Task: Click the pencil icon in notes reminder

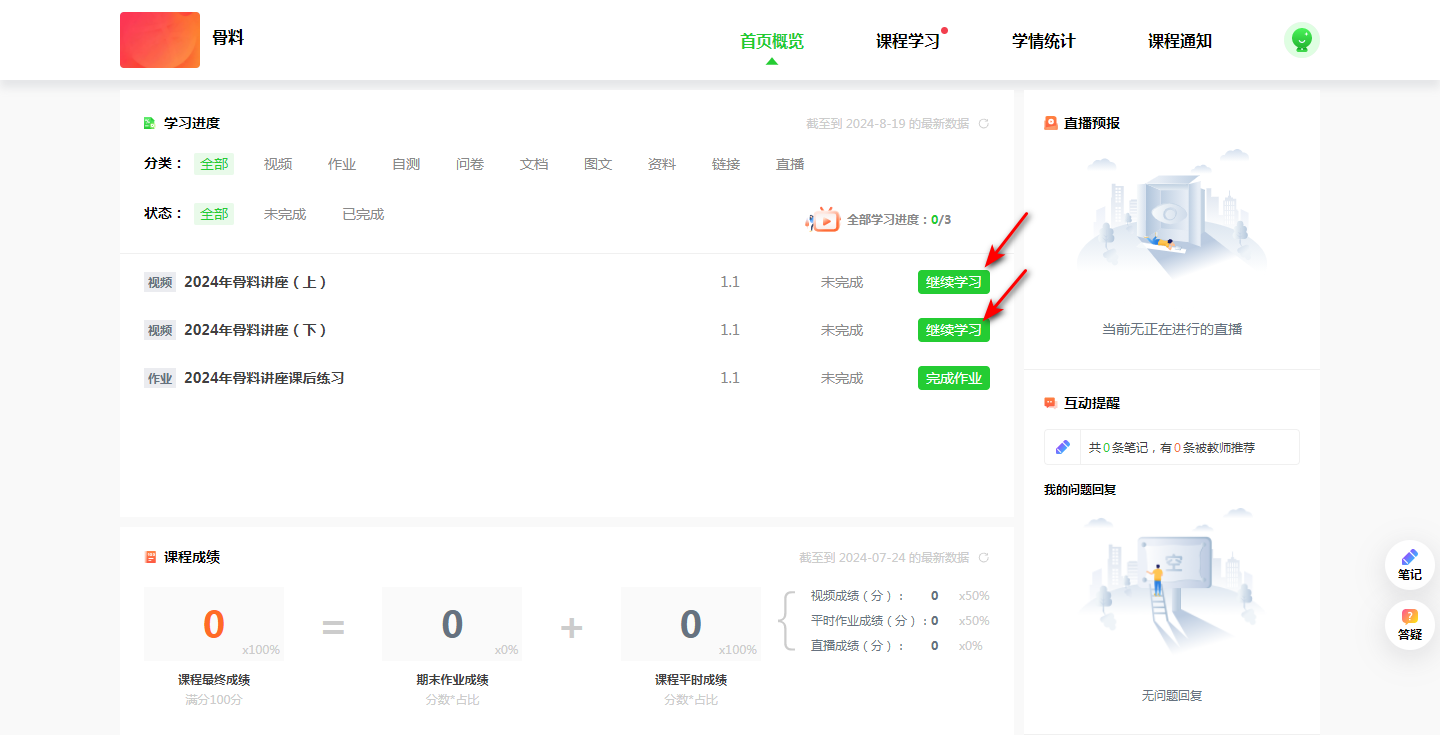Action: [1063, 448]
